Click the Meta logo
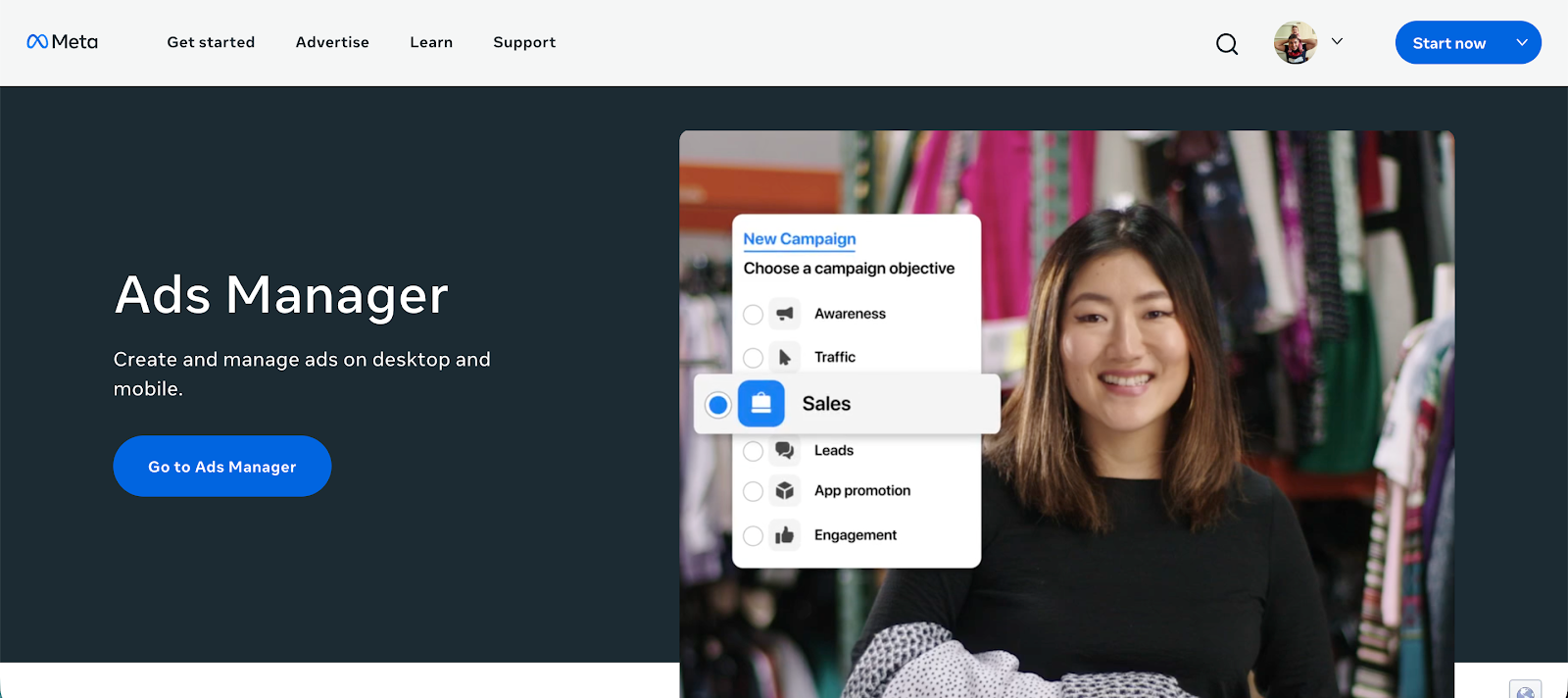The image size is (1568, 698). 62,42
